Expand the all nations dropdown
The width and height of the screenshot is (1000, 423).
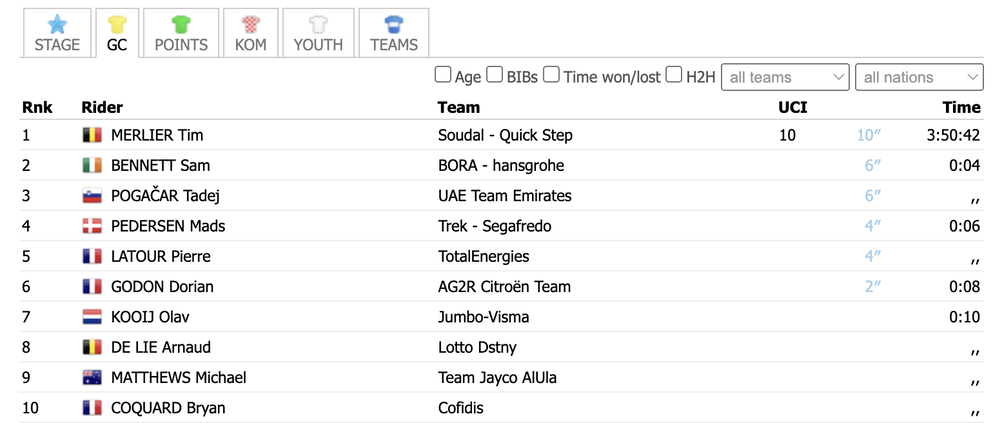919,77
